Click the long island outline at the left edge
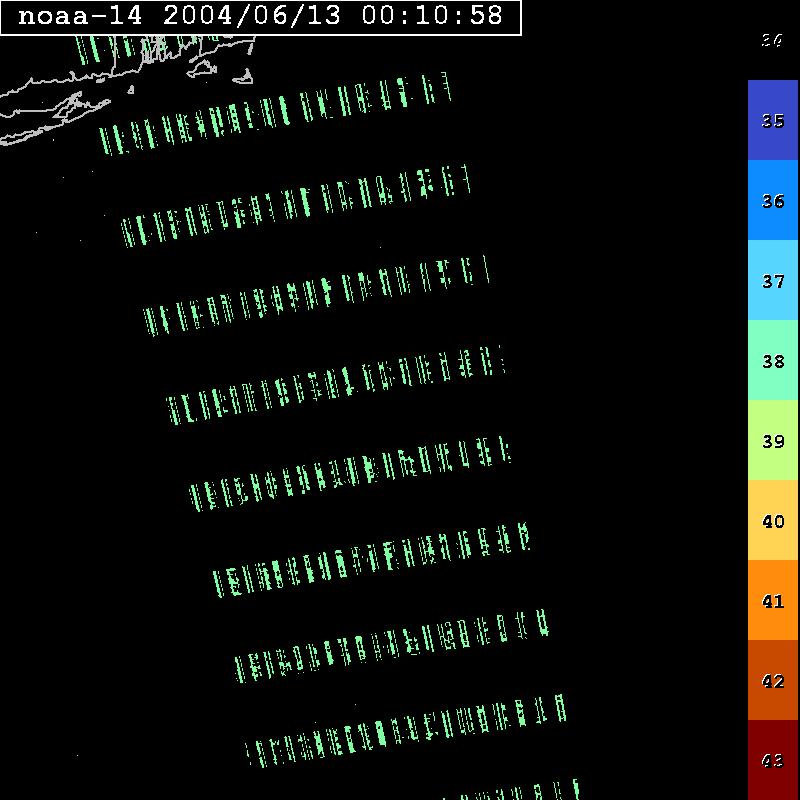This screenshot has height=800, width=800. coord(40,108)
